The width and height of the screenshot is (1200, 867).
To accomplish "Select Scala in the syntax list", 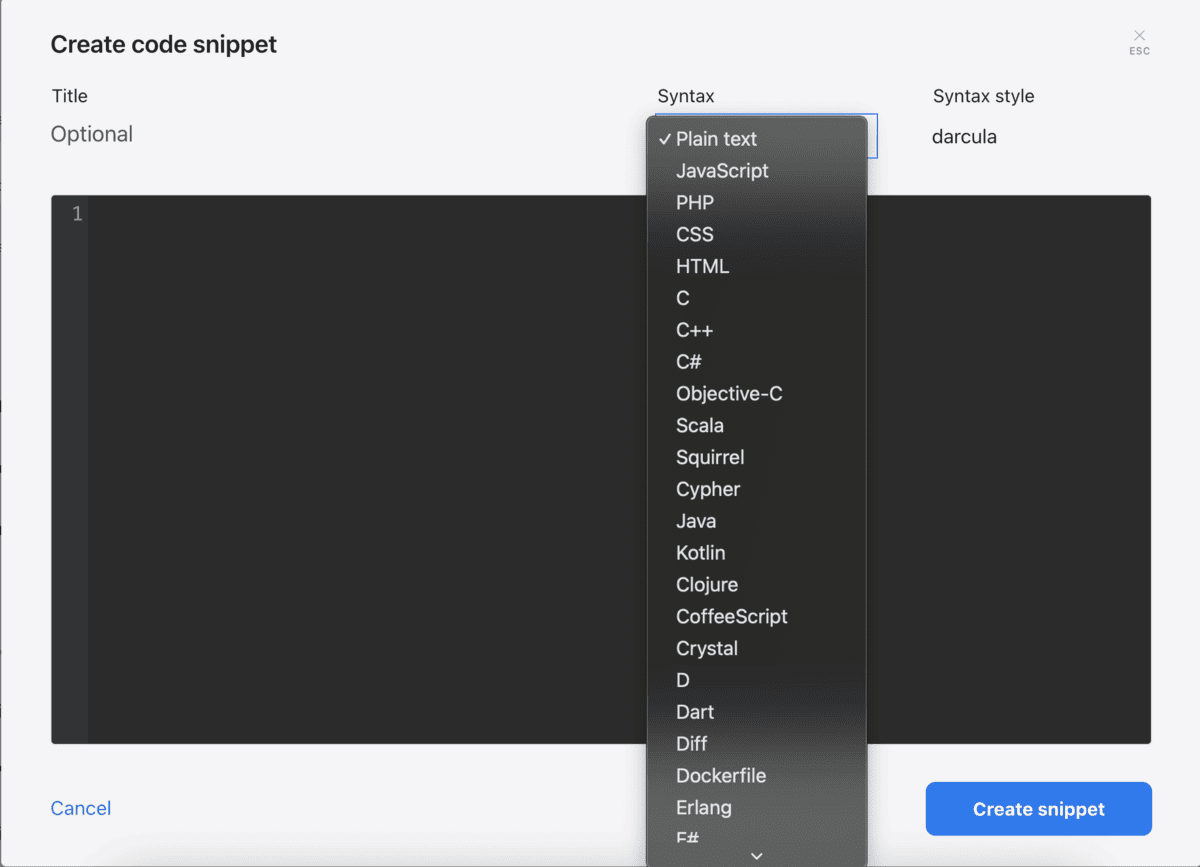I will 699,425.
